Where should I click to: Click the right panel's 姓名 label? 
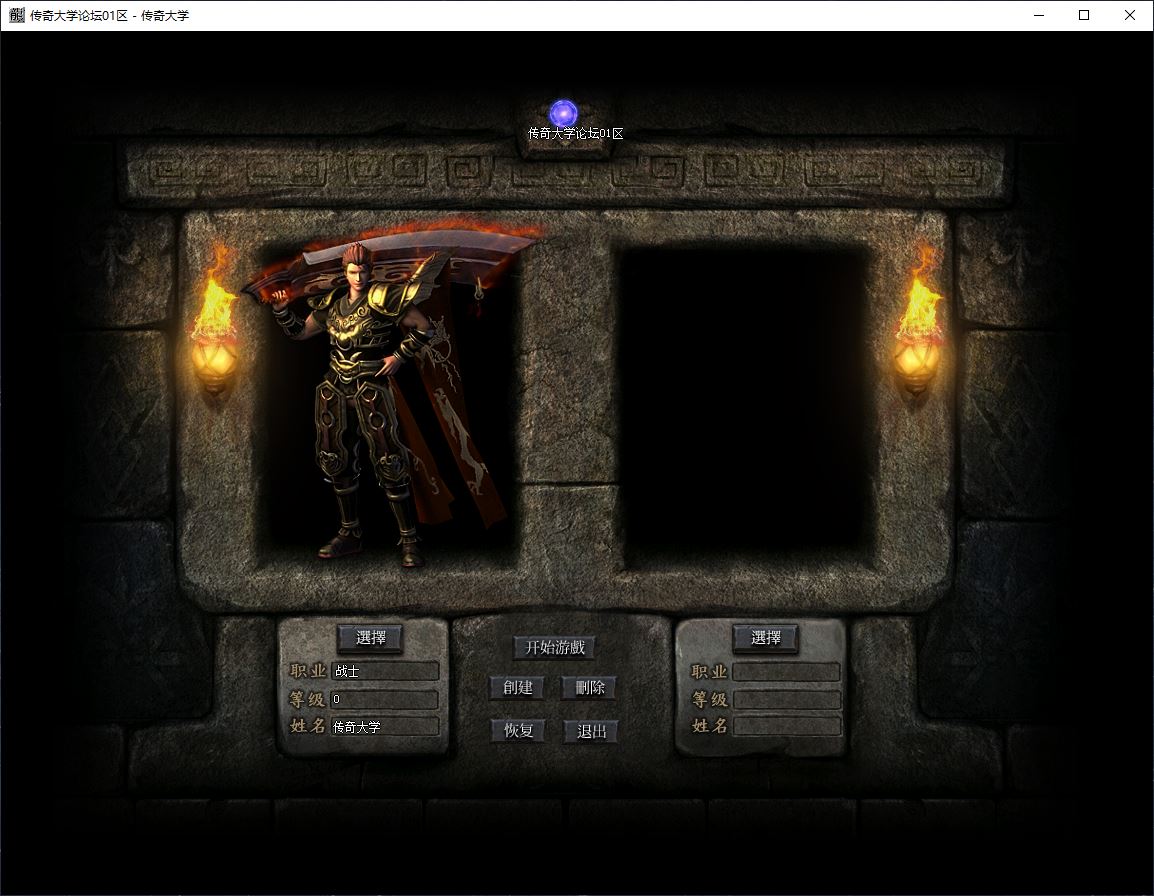point(709,726)
